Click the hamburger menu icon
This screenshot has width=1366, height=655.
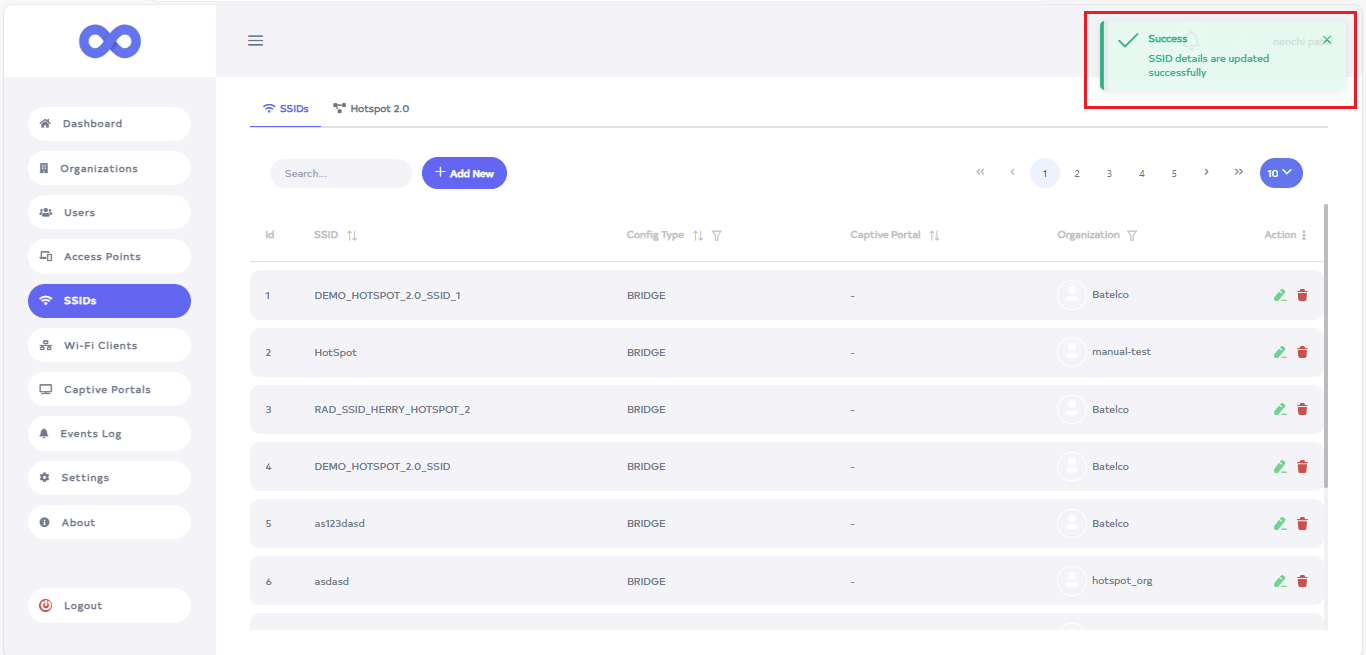(x=255, y=41)
